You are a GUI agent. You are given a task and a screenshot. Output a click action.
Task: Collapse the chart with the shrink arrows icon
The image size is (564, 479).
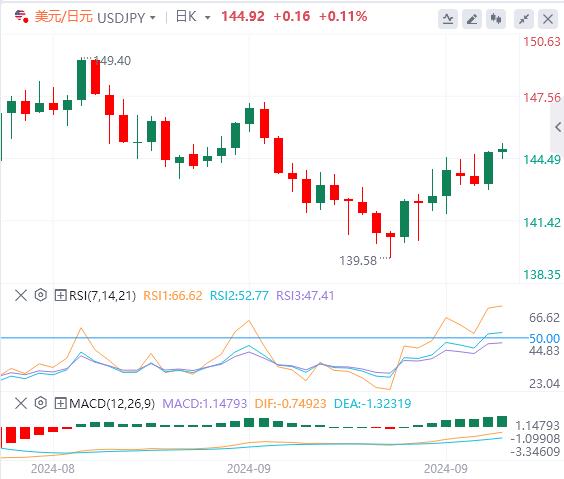click(x=524, y=19)
